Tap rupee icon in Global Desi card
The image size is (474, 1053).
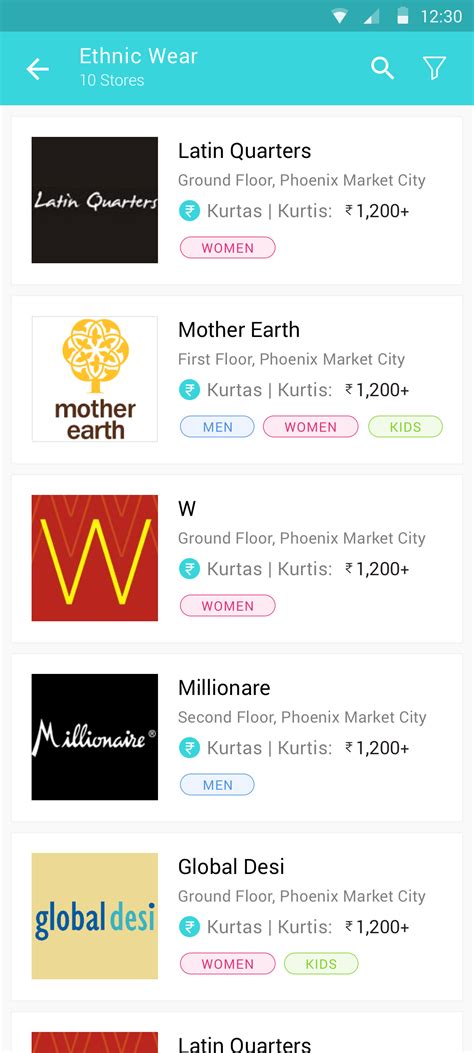[x=189, y=927]
